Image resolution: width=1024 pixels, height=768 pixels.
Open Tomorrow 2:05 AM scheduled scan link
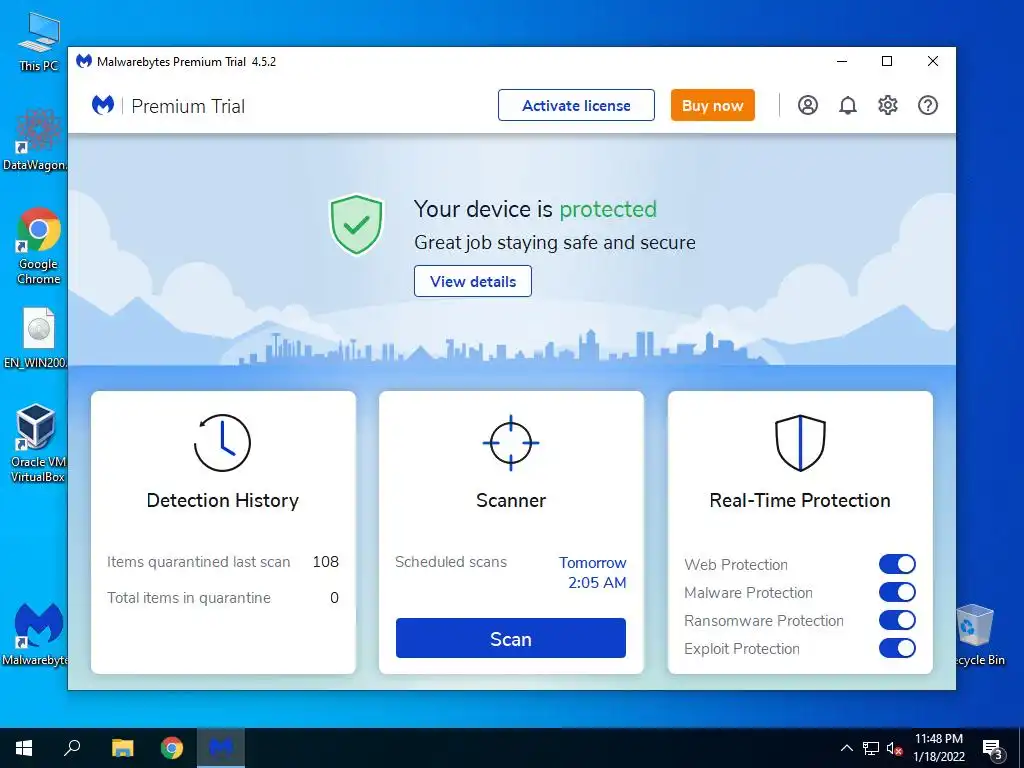click(x=593, y=573)
